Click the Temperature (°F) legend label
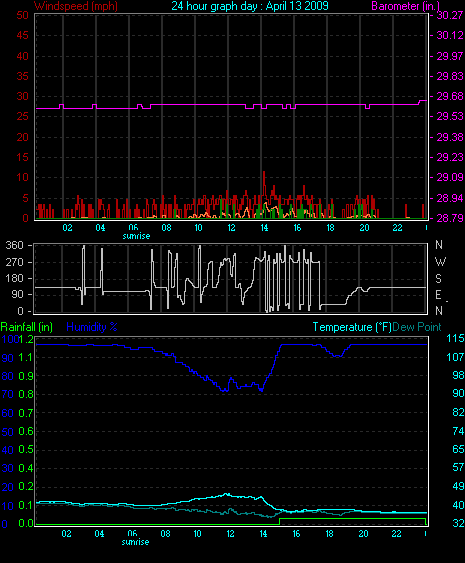This screenshot has width=465, height=563. [x=352, y=327]
